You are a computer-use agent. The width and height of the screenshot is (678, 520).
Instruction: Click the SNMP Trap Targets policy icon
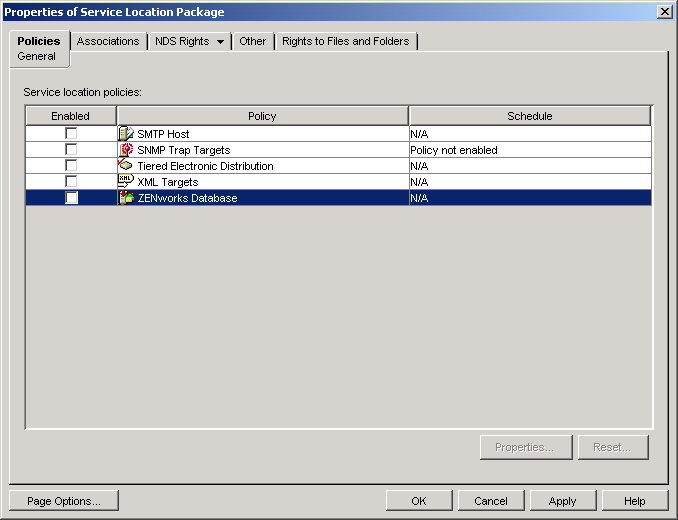point(126,150)
